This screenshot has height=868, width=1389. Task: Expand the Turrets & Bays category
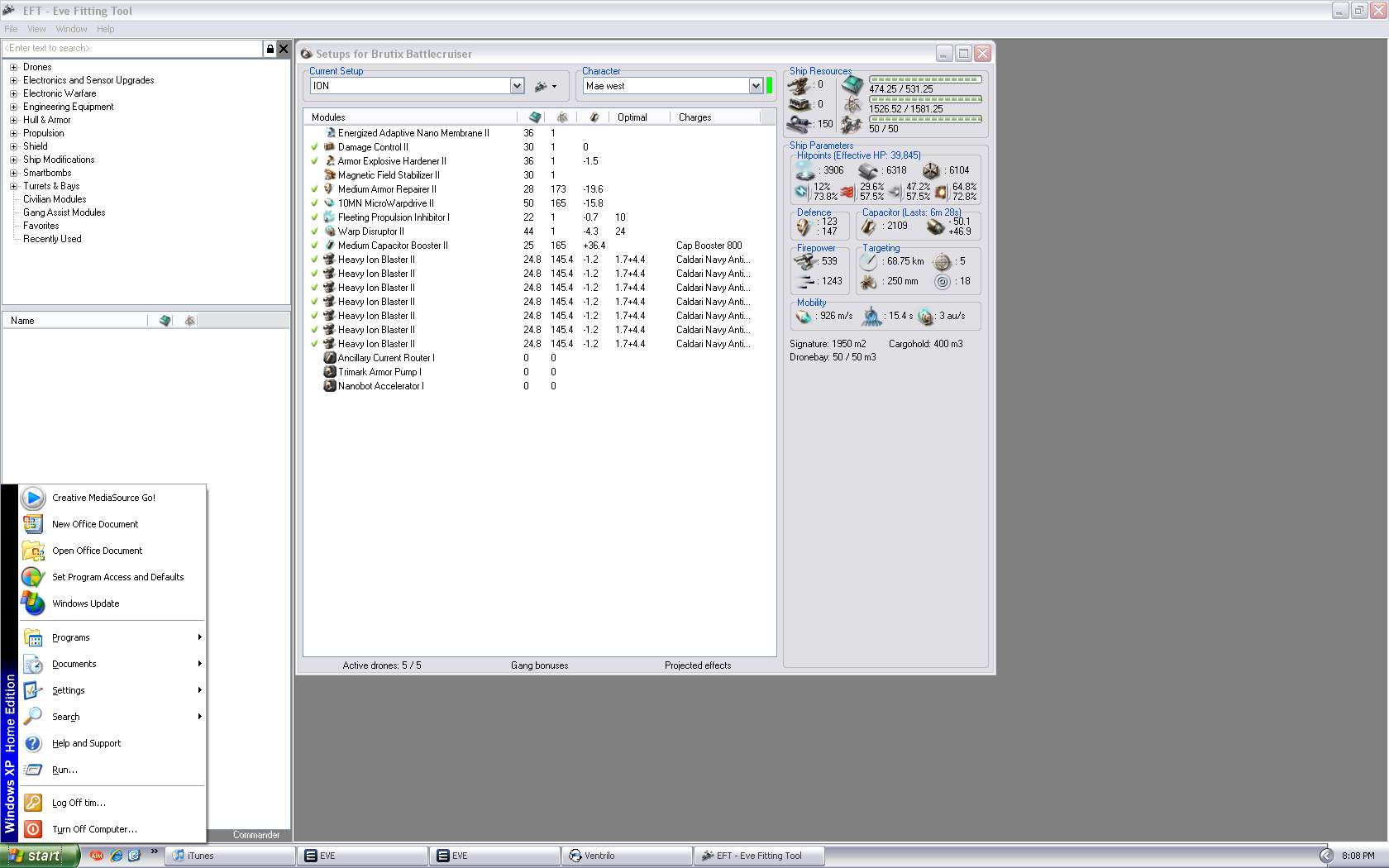[13, 186]
